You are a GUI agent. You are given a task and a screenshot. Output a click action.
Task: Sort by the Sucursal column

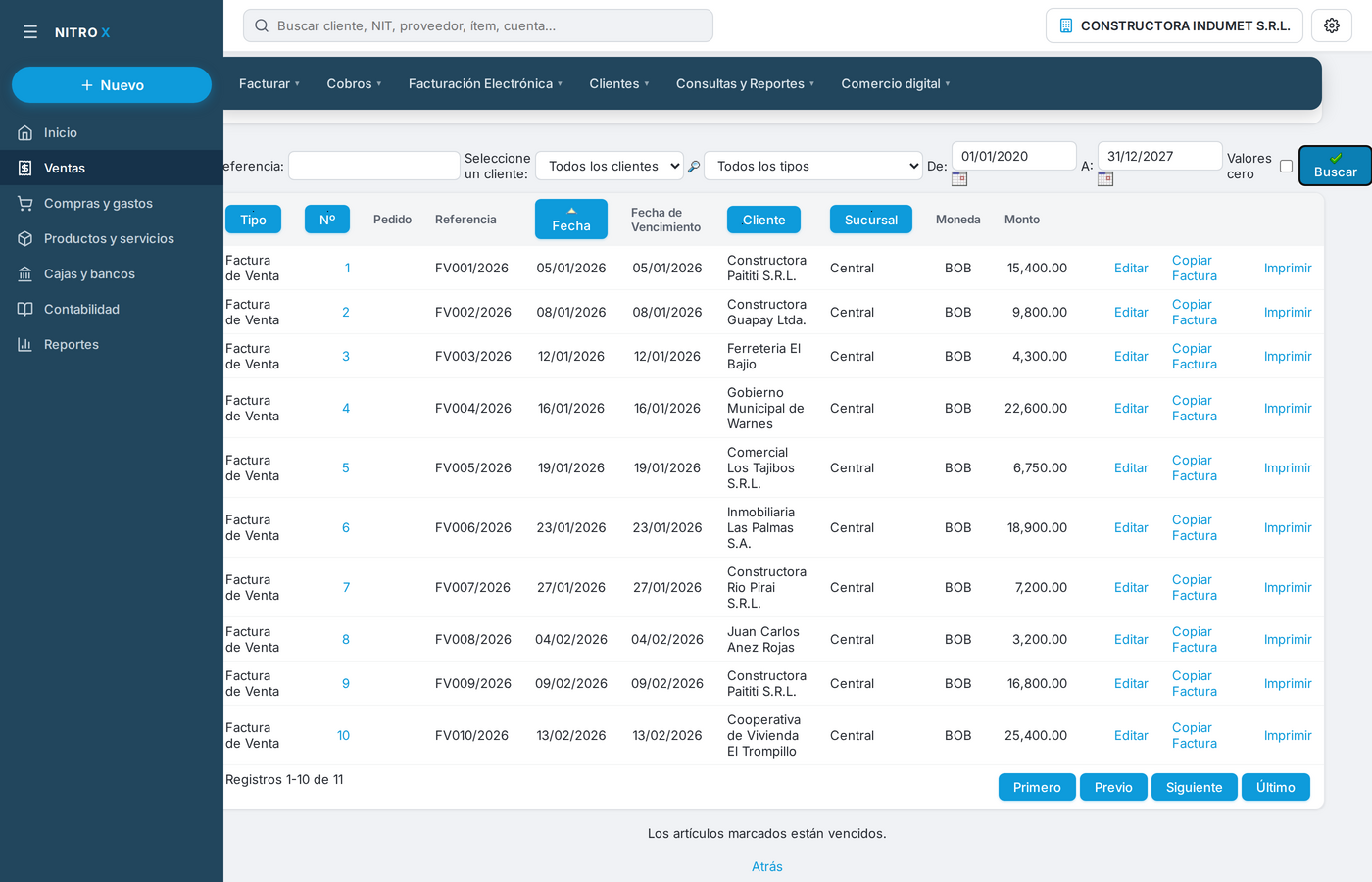coord(871,220)
